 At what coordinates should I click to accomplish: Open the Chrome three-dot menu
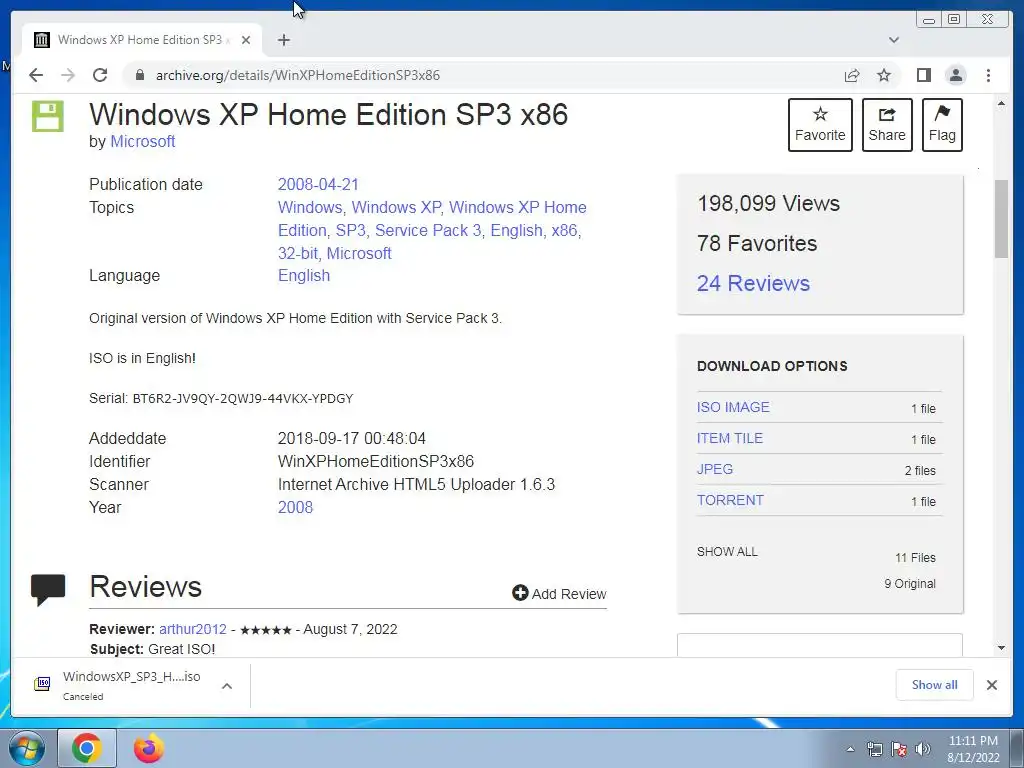[x=988, y=75]
